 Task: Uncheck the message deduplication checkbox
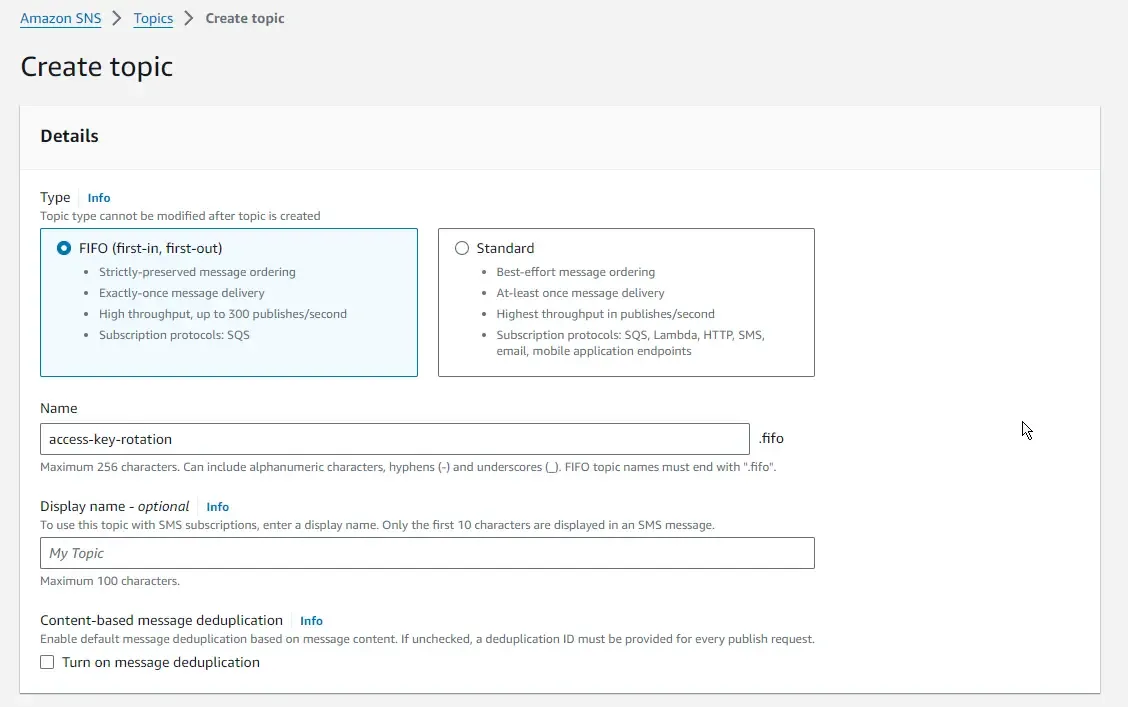point(46,662)
